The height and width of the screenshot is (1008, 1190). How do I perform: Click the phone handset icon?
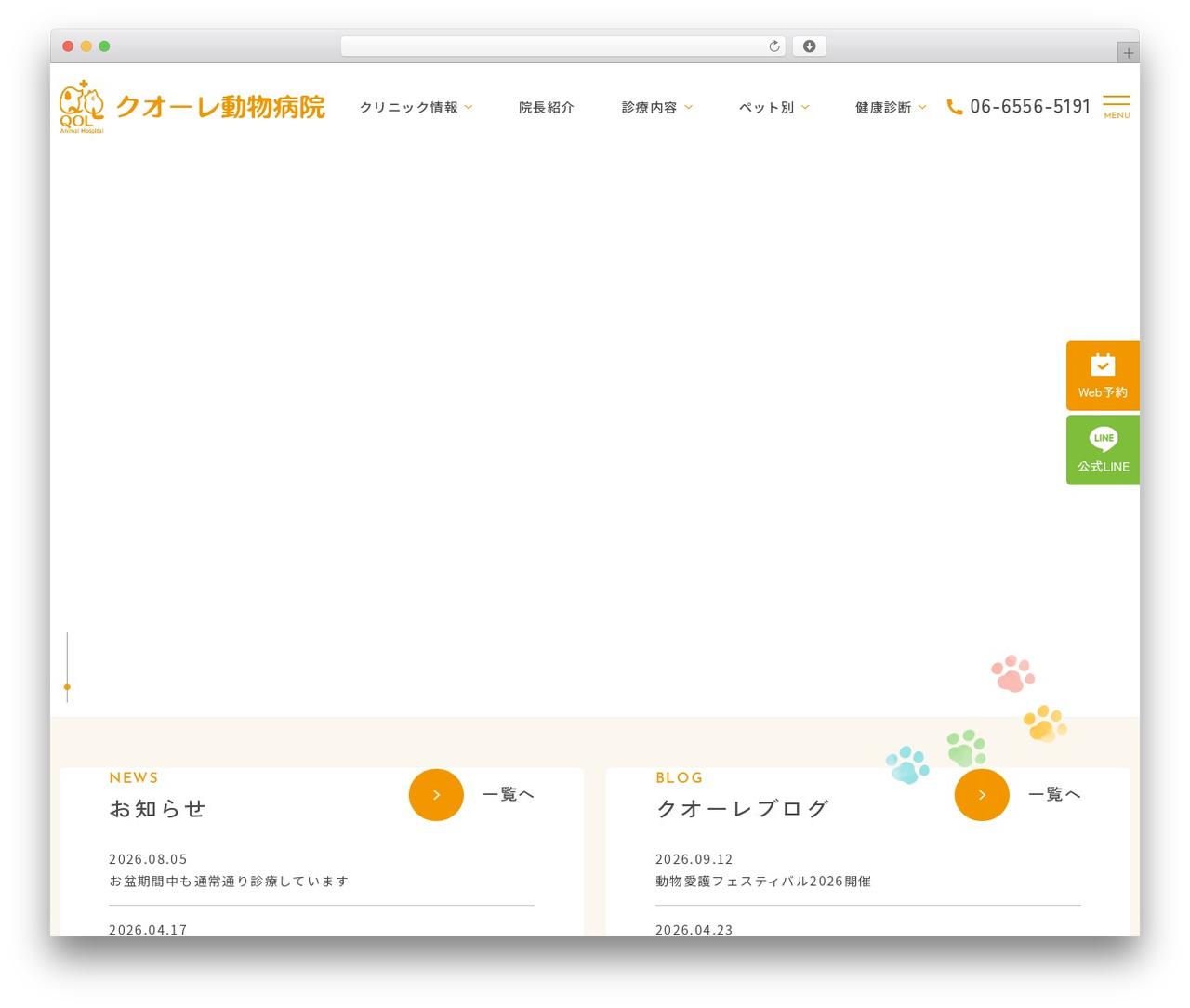pyautogui.click(x=955, y=107)
